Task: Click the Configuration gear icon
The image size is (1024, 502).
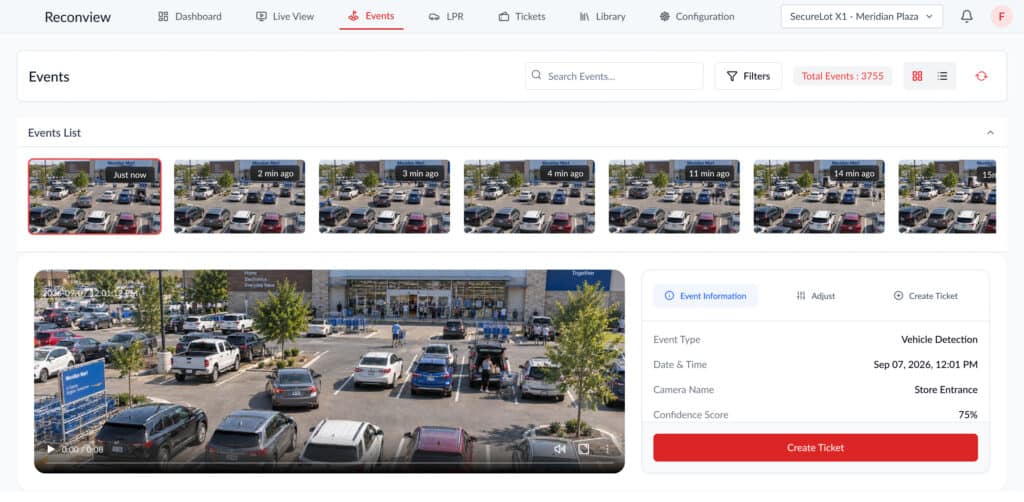Action: click(665, 16)
